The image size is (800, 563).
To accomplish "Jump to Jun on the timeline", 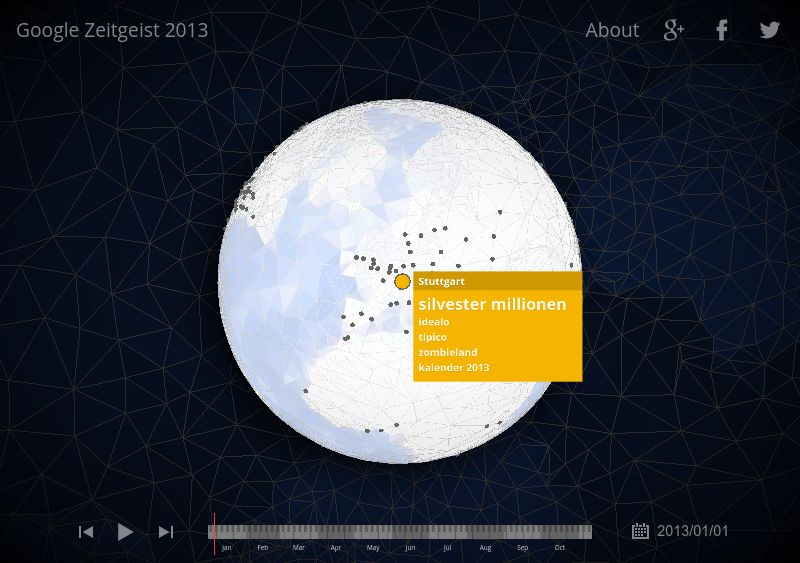I will (410, 533).
